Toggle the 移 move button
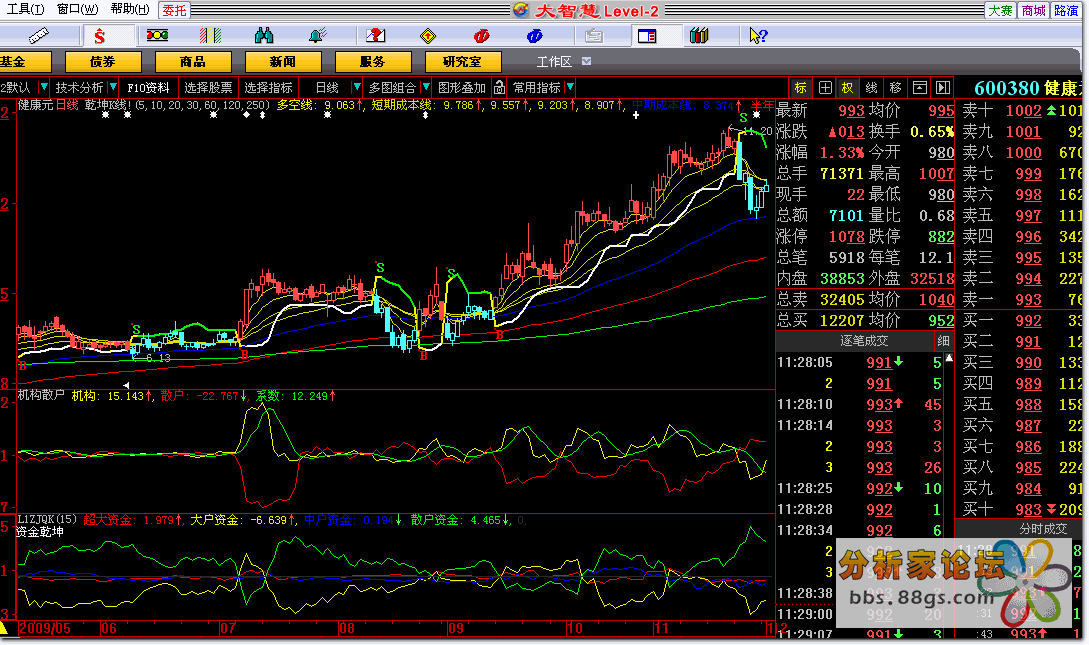The height and width of the screenshot is (645, 1089). 895,87
